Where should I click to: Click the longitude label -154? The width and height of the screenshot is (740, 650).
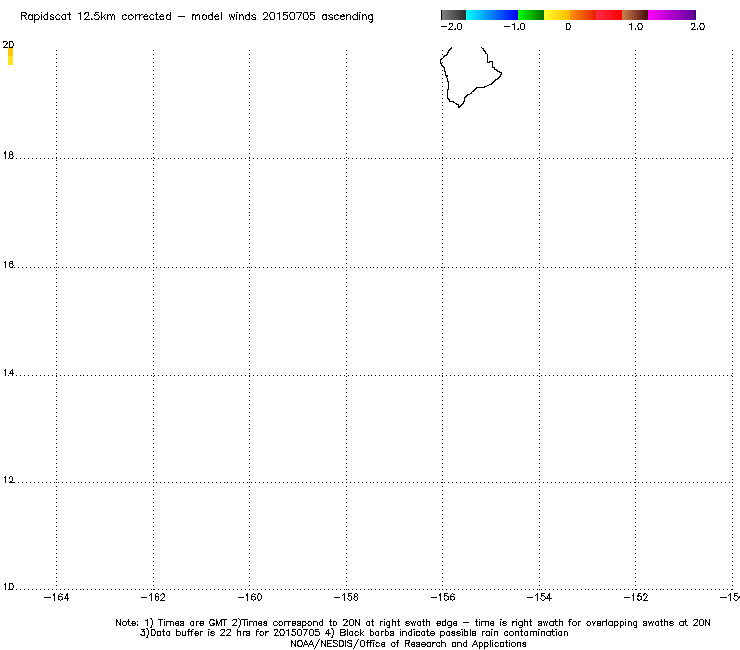539,598
